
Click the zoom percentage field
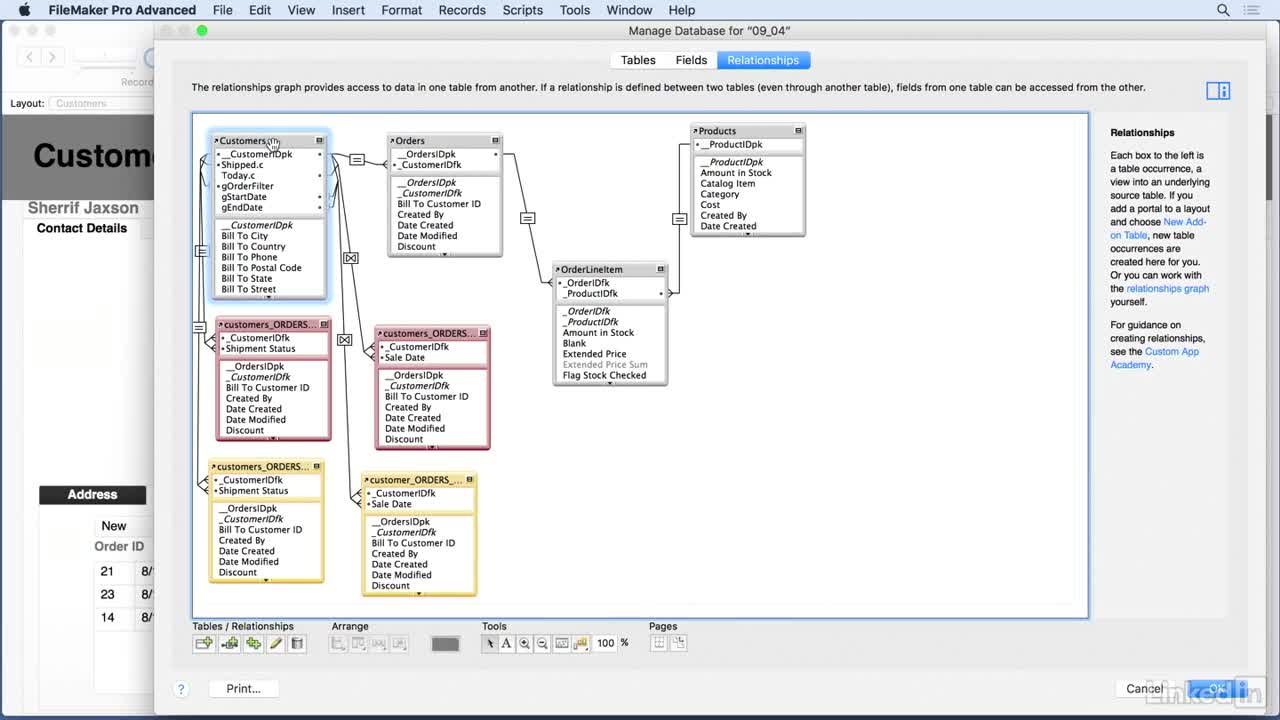[x=605, y=643]
